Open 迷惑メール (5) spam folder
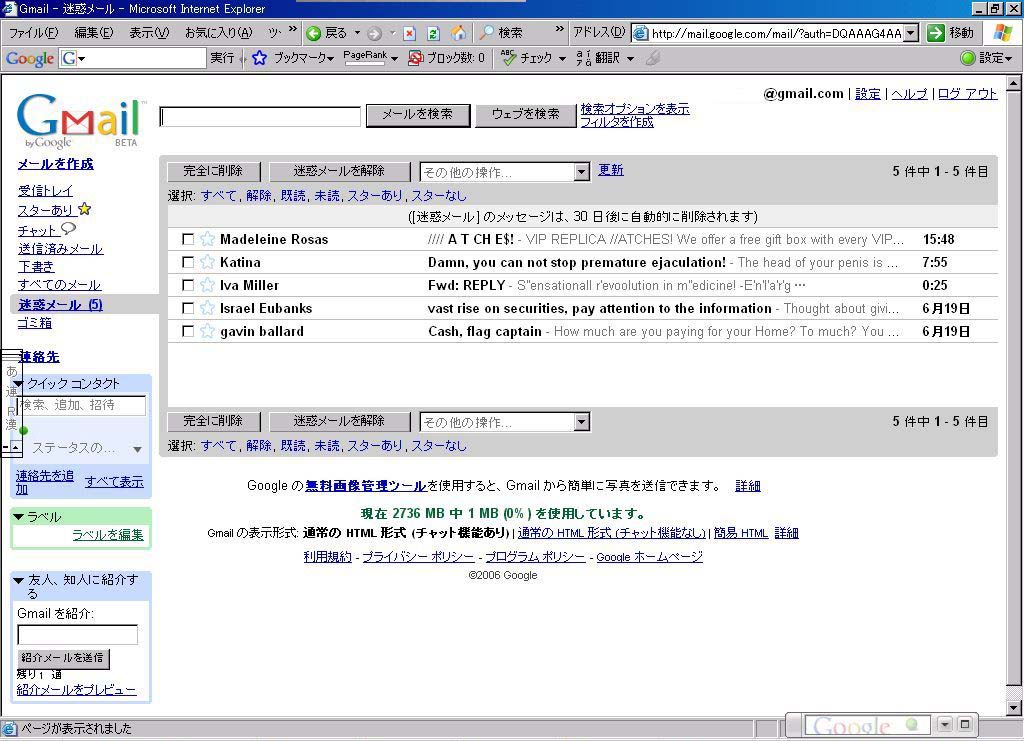Viewport: 1024px width, 741px height. tap(60, 305)
